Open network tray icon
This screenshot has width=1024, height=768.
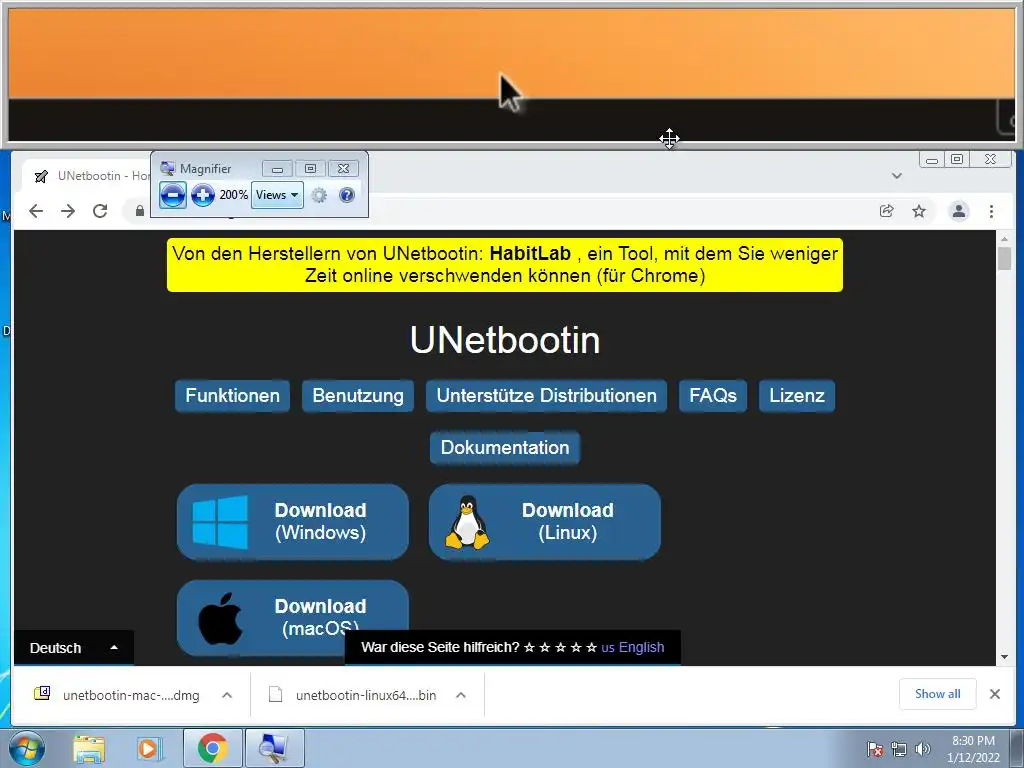coord(899,749)
